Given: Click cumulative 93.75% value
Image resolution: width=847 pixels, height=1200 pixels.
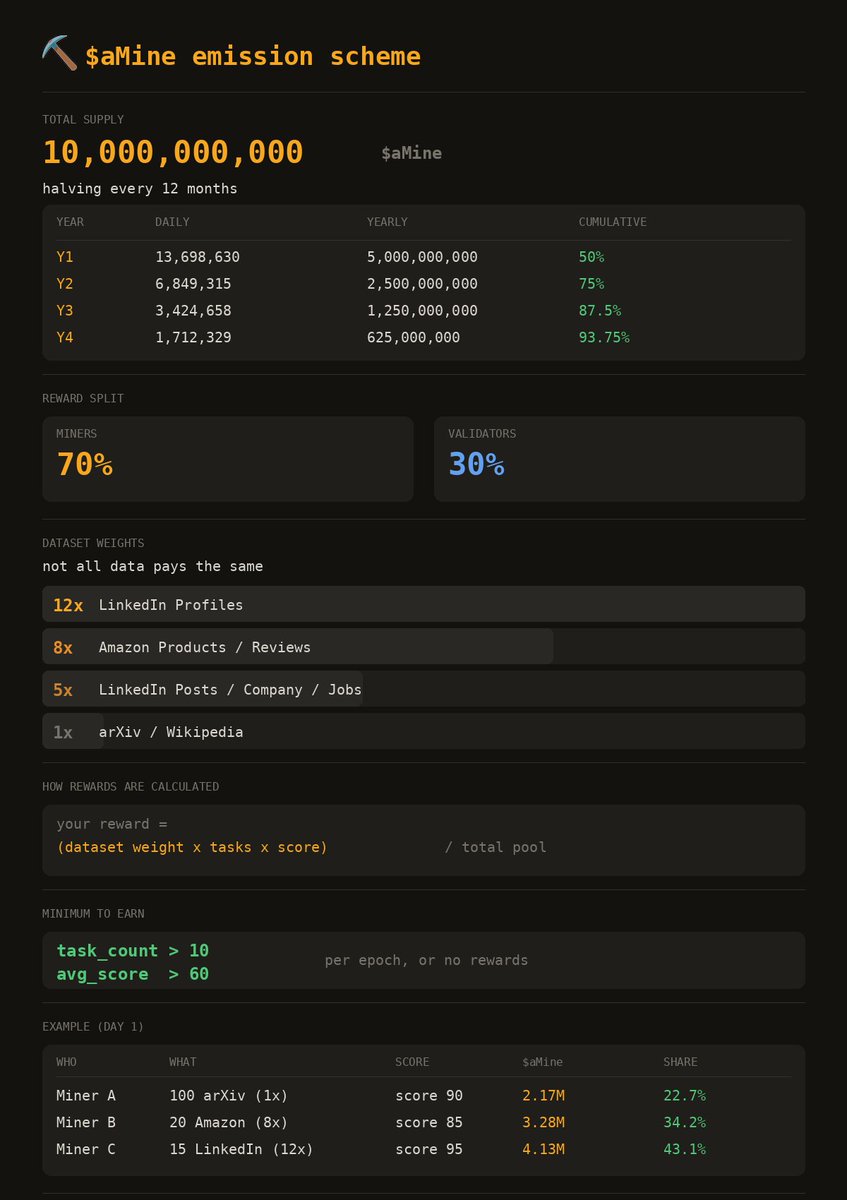Looking at the screenshot, I should coord(604,338).
